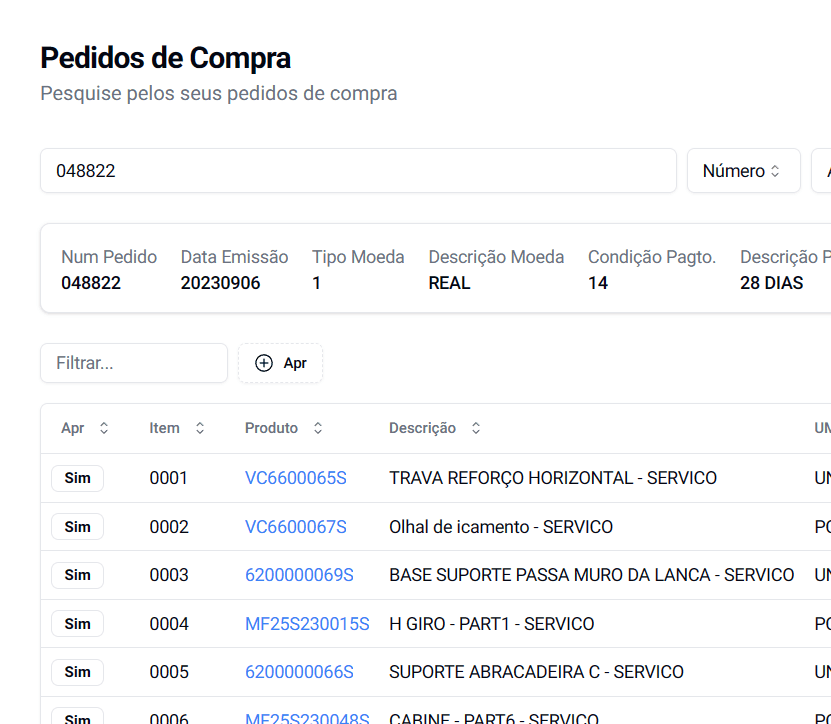The height and width of the screenshot is (724, 831).
Task: Sort the Item column
Action: point(199,427)
